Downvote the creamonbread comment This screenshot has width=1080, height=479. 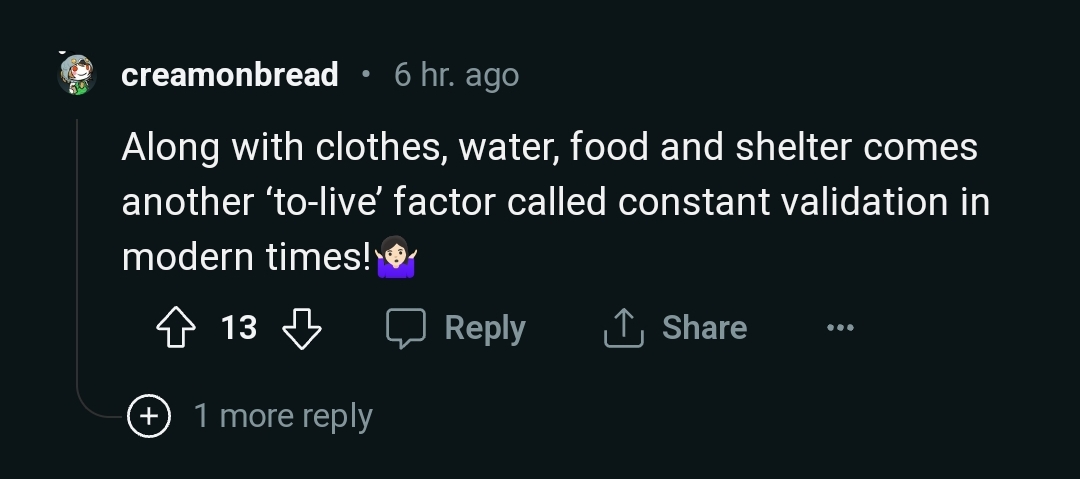[302, 328]
